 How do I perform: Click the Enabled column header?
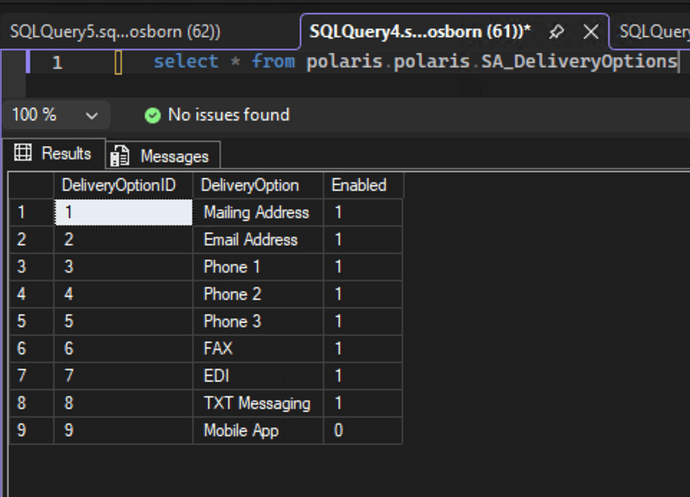pyautogui.click(x=363, y=185)
